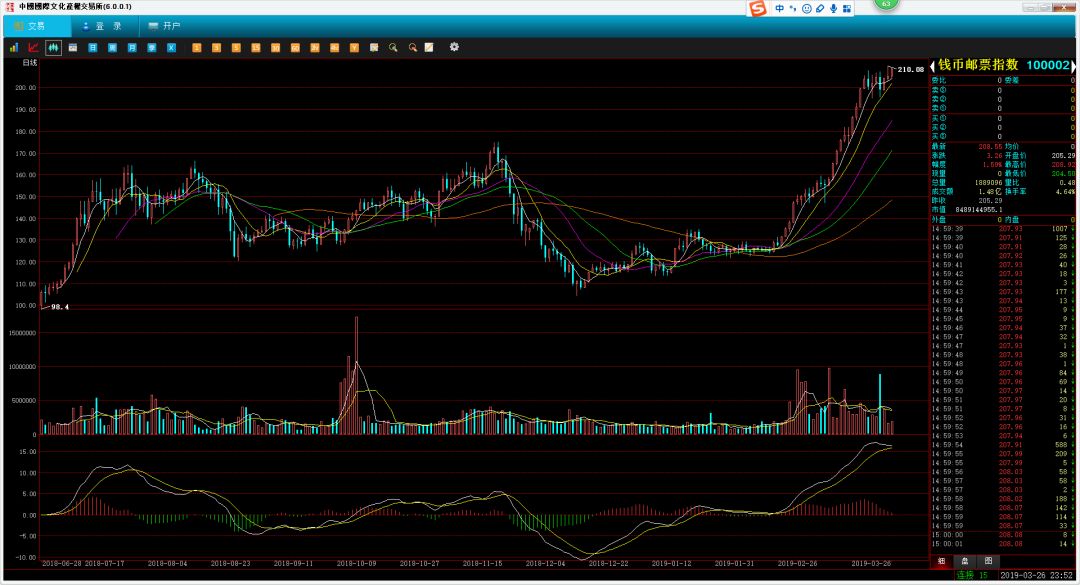The image size is (1080, 585).
Task: Click the Sogou pen/skin icon
Action: [820, 8]
